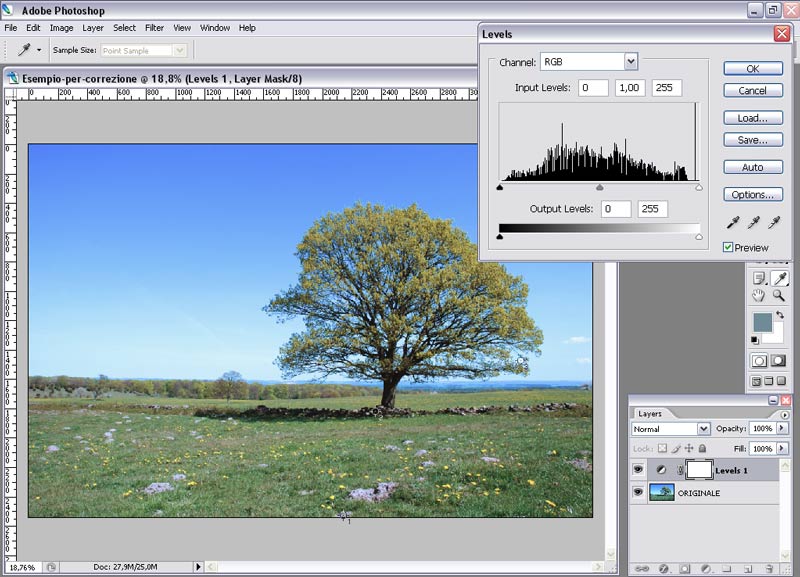The width and height of the screenshot is (800, 577).
Task: Open the Filter menu
Action: pyautogui.click(x=154, y=28)
